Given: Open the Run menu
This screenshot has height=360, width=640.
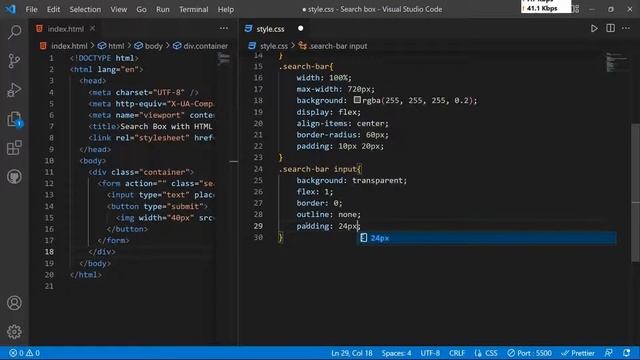Looking at the screenshot, I should point(162,9).
